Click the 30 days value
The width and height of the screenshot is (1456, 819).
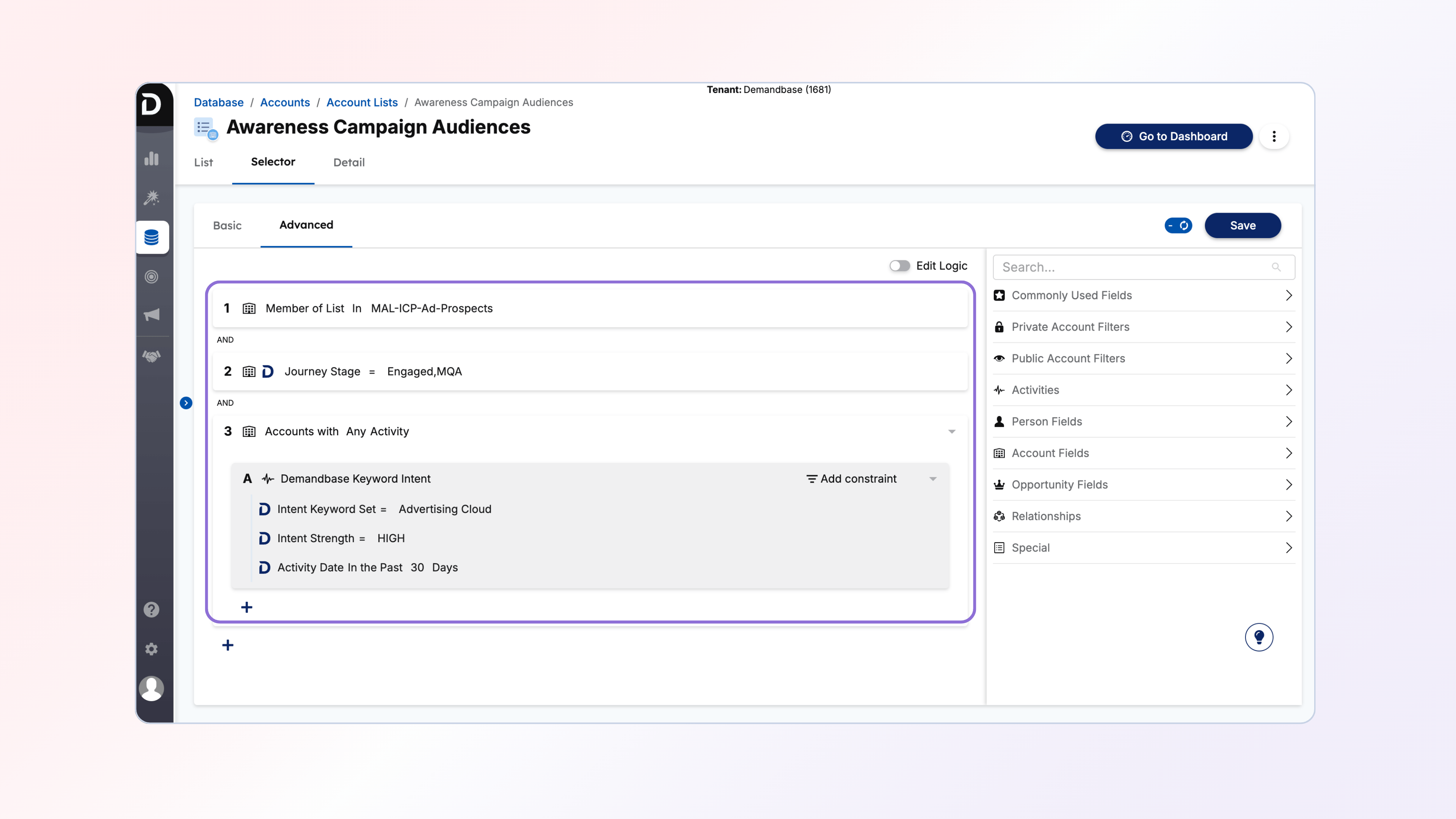pos(417,568)
